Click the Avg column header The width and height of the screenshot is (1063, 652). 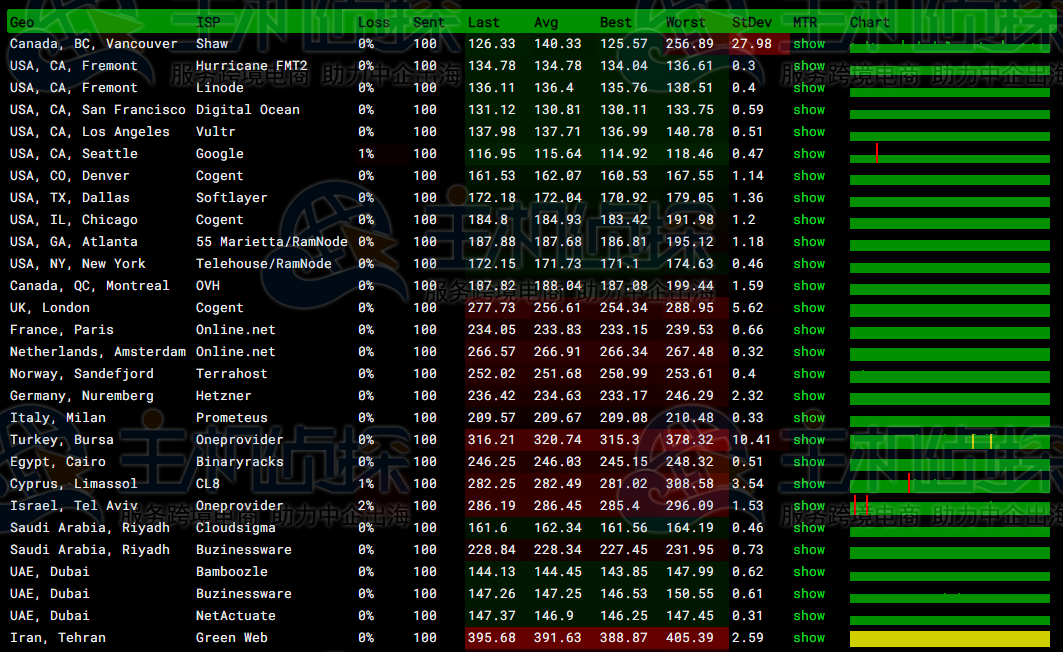(x=546, y=22)
